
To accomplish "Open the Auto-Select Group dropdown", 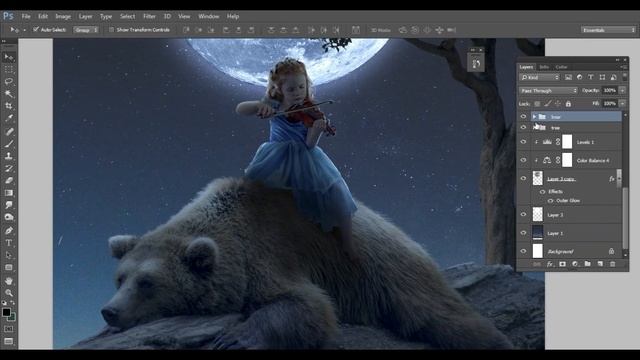I will [x=86, y=30].
